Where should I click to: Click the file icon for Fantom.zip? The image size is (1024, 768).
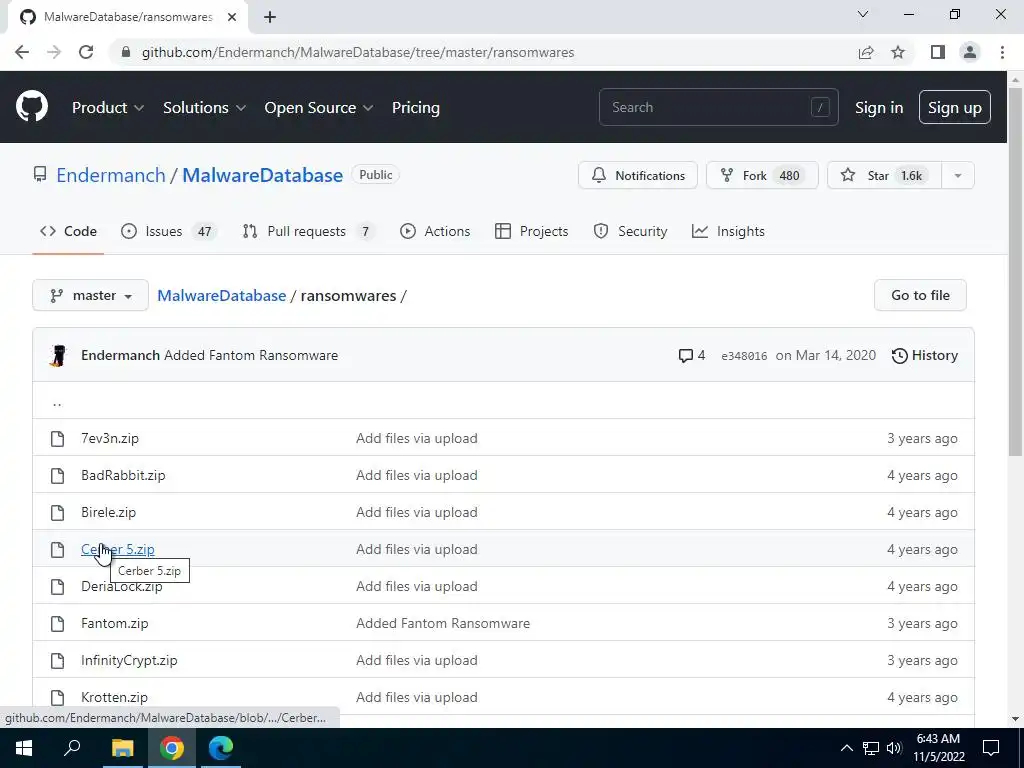(x=57, y=624)
